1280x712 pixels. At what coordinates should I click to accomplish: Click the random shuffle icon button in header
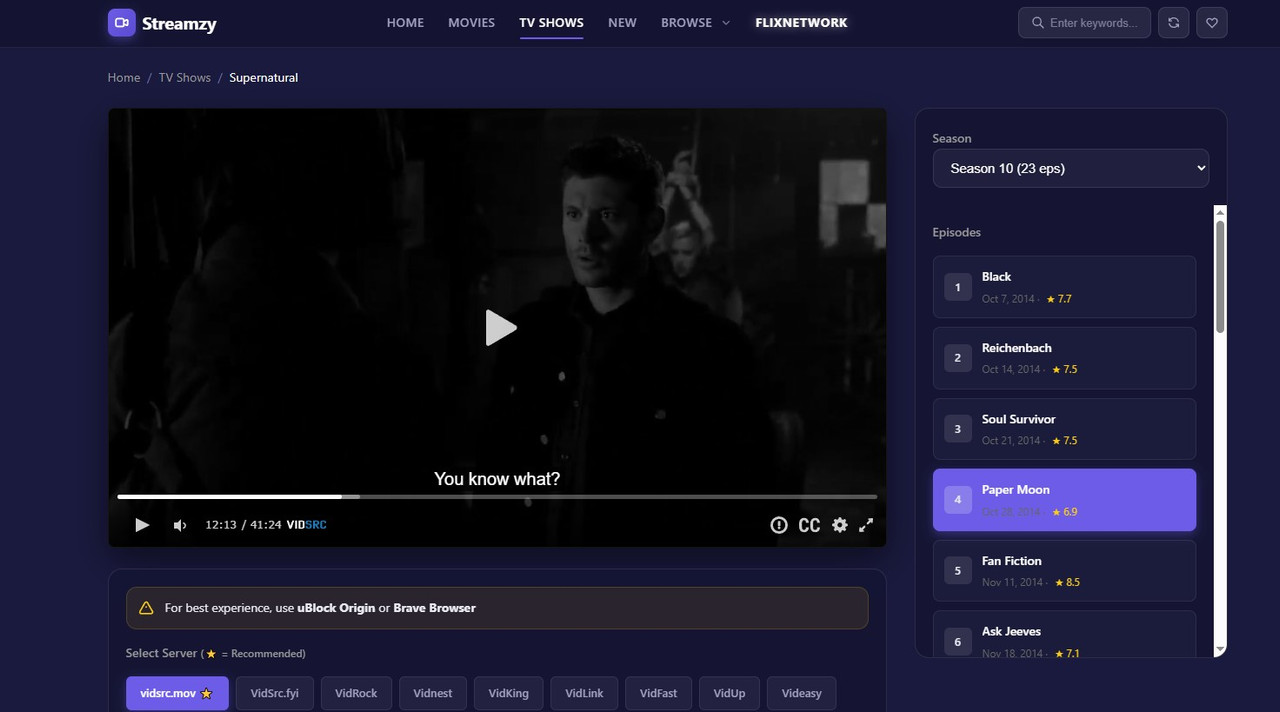pos(1173,22)
